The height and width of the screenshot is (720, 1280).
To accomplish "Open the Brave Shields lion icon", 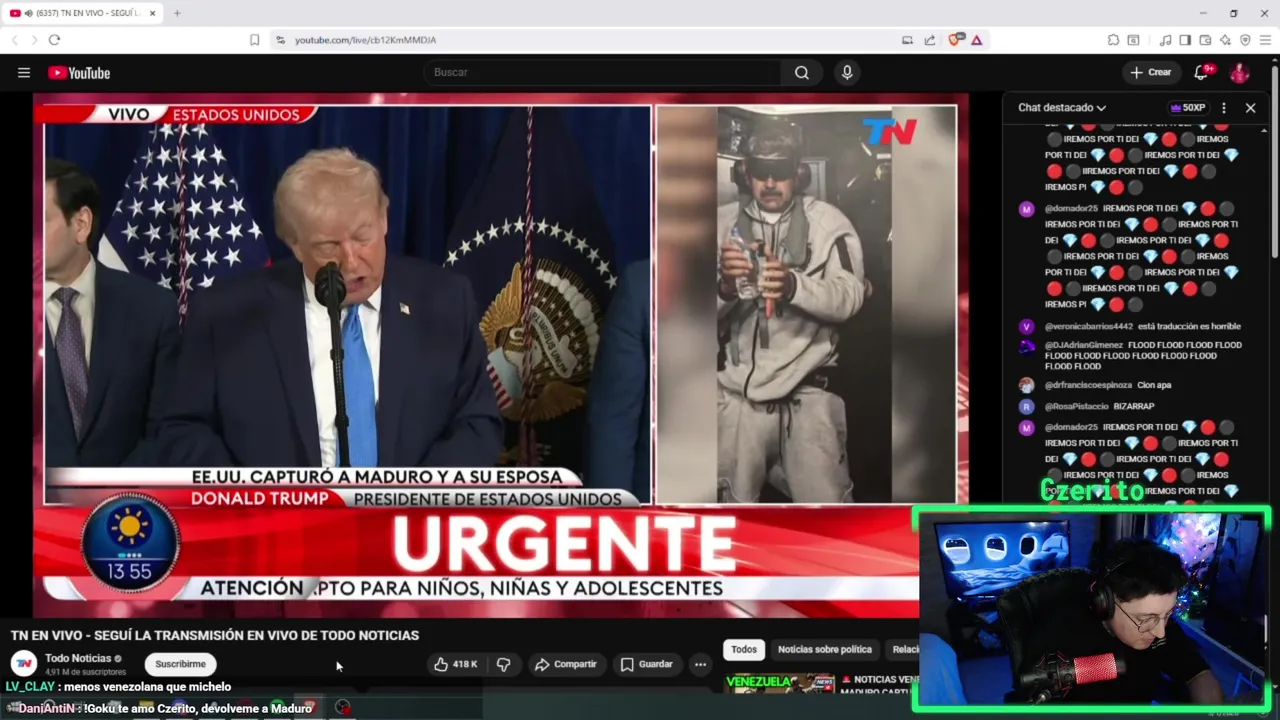I will (955, 40).
